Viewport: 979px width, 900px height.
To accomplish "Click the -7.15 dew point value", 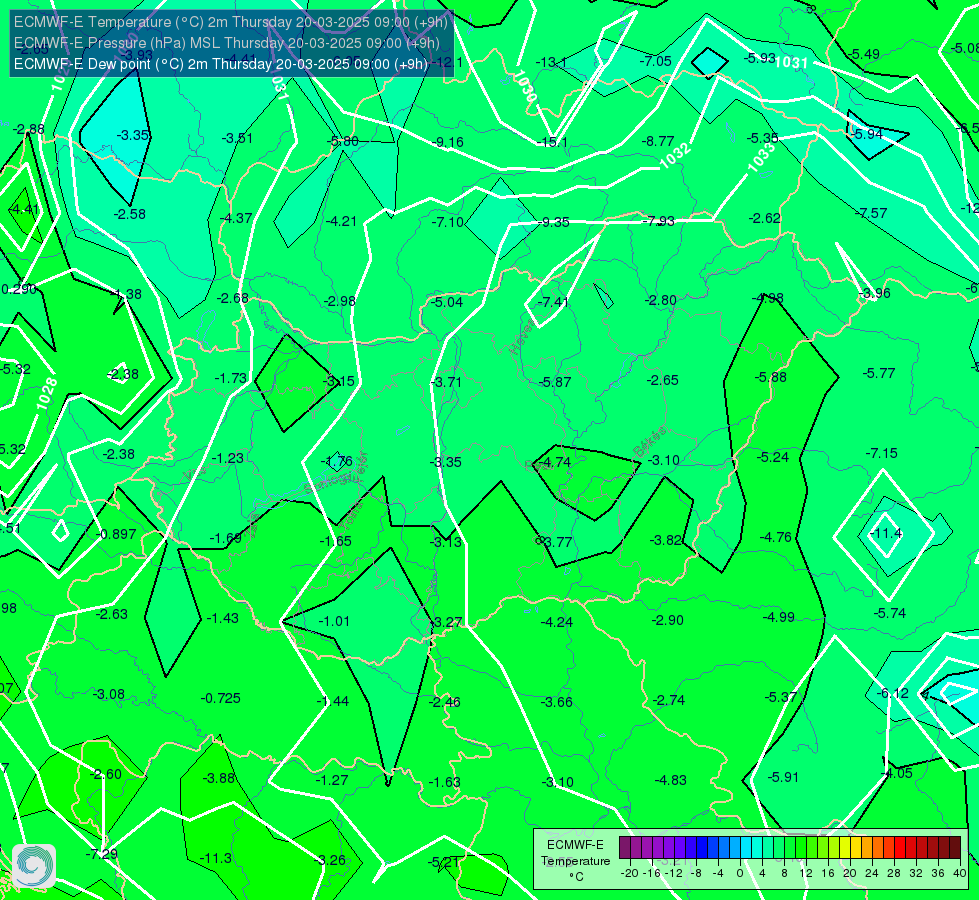I will (882, 453).
